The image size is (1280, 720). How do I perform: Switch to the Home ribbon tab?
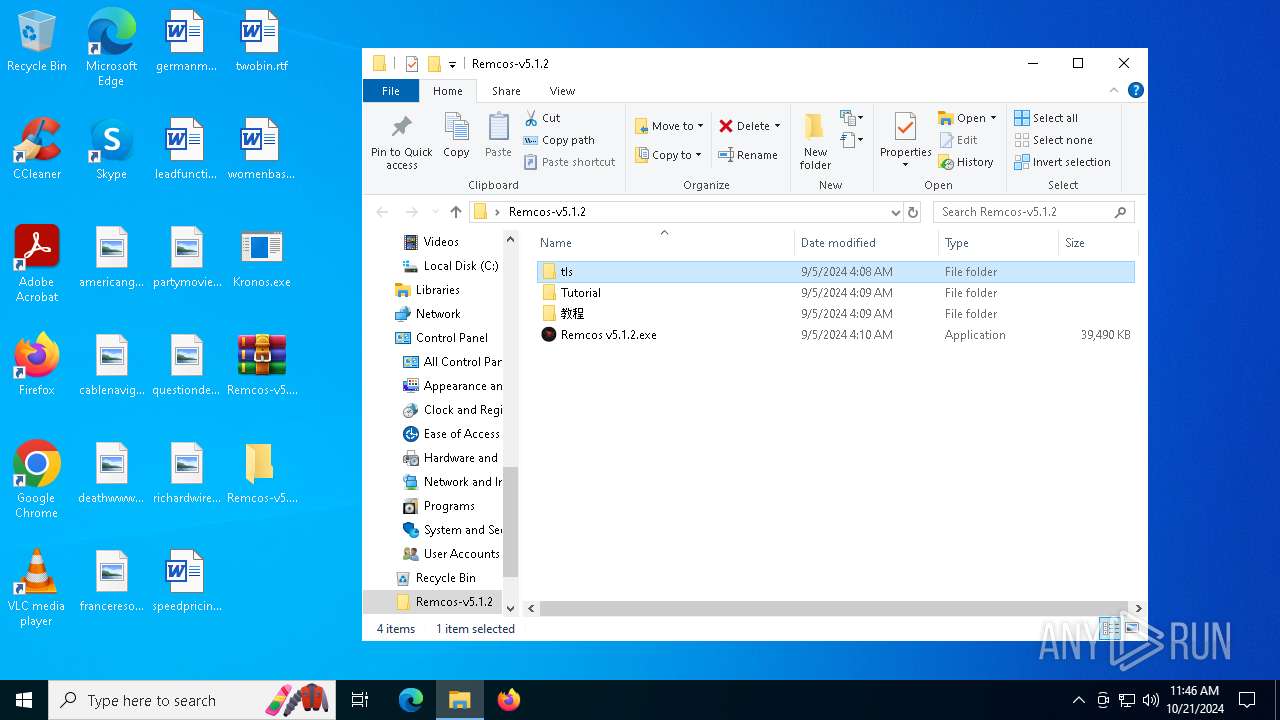(x=448, y=91)
